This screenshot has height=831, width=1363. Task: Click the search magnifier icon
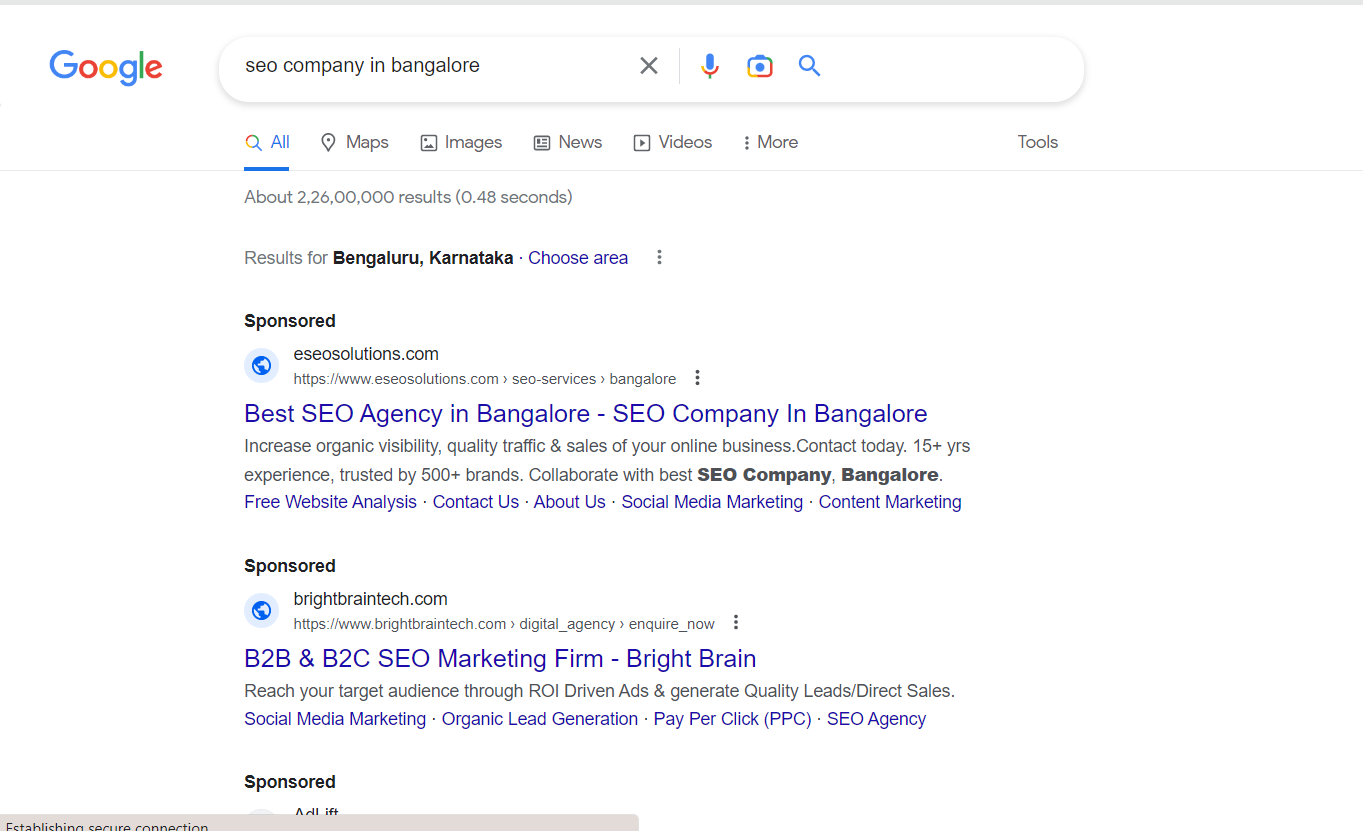(x=809, y=65)
